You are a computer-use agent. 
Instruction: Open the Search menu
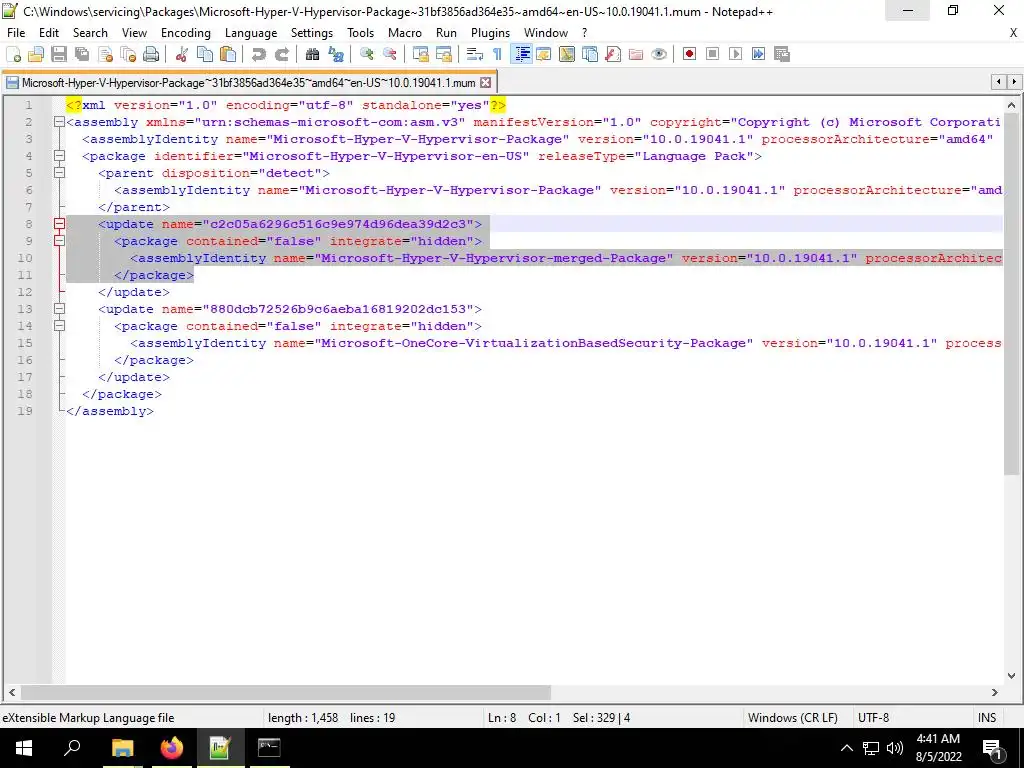tap(90, 33)
